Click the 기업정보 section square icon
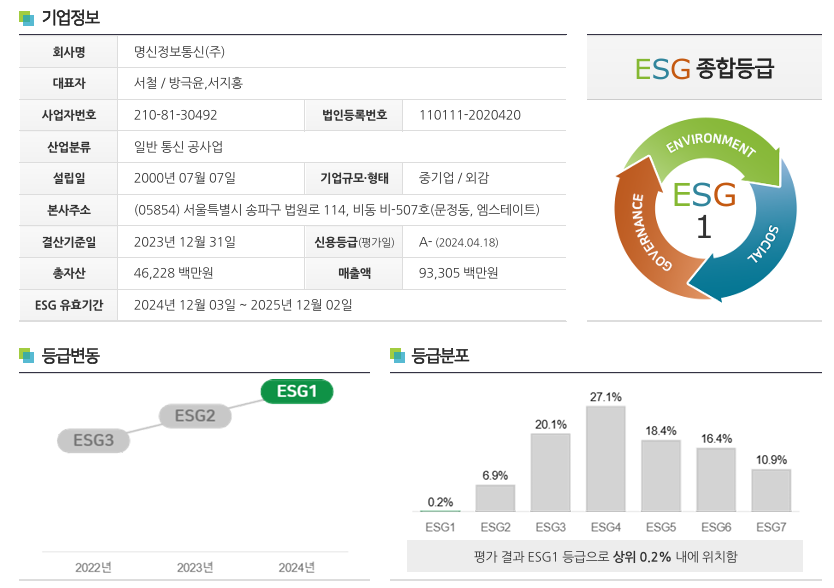 26,18
